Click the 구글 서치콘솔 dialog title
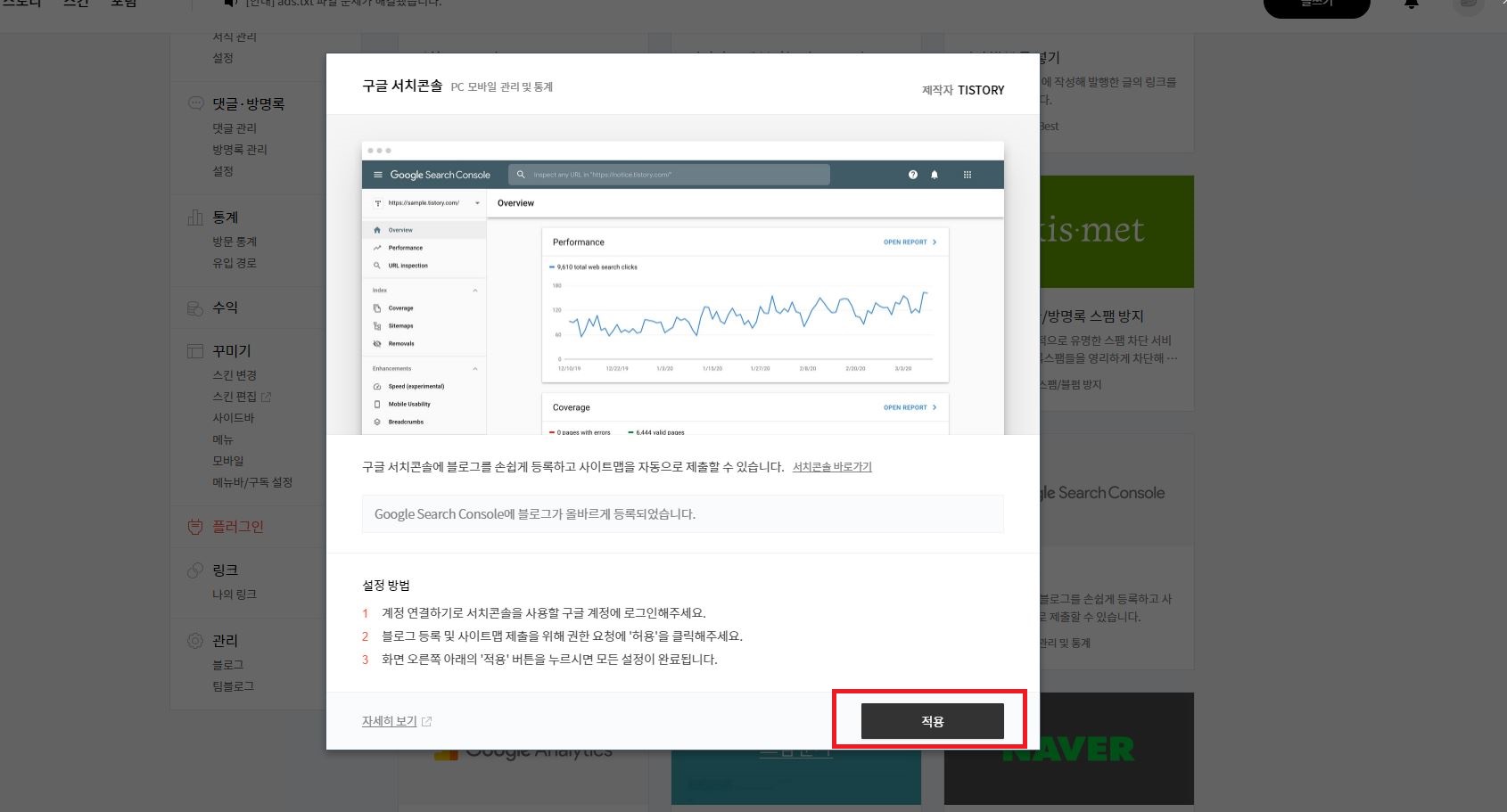This screenshot has width=1507, height=812. click(402, 86)
